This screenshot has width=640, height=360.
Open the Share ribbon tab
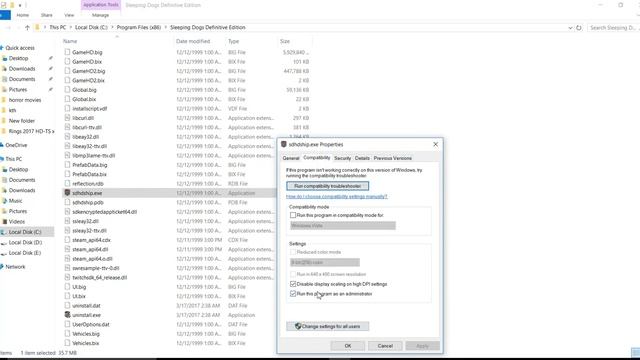pyautogui.click(x=47, y=15)
